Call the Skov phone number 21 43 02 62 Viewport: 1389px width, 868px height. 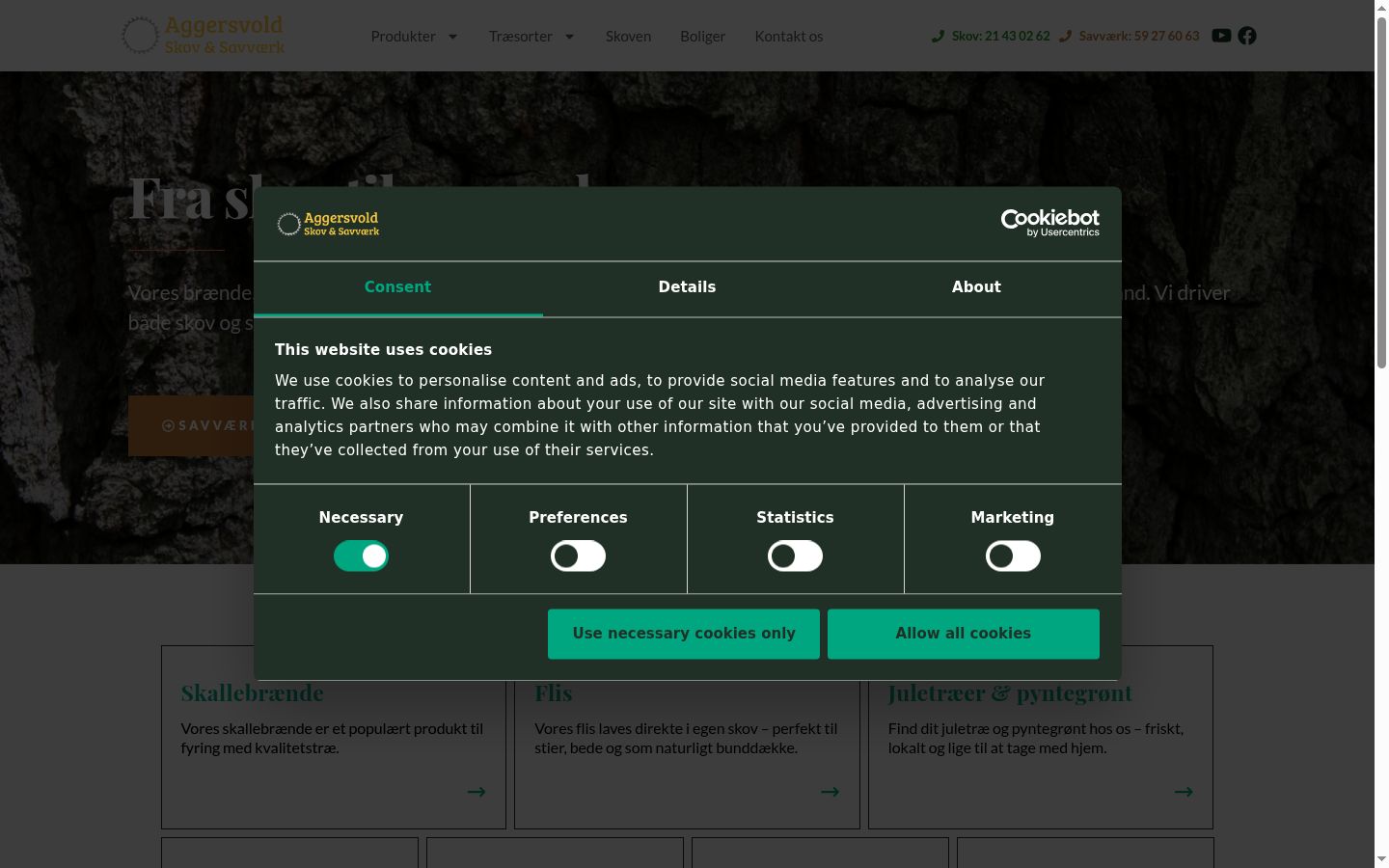tap(1000, 36)
